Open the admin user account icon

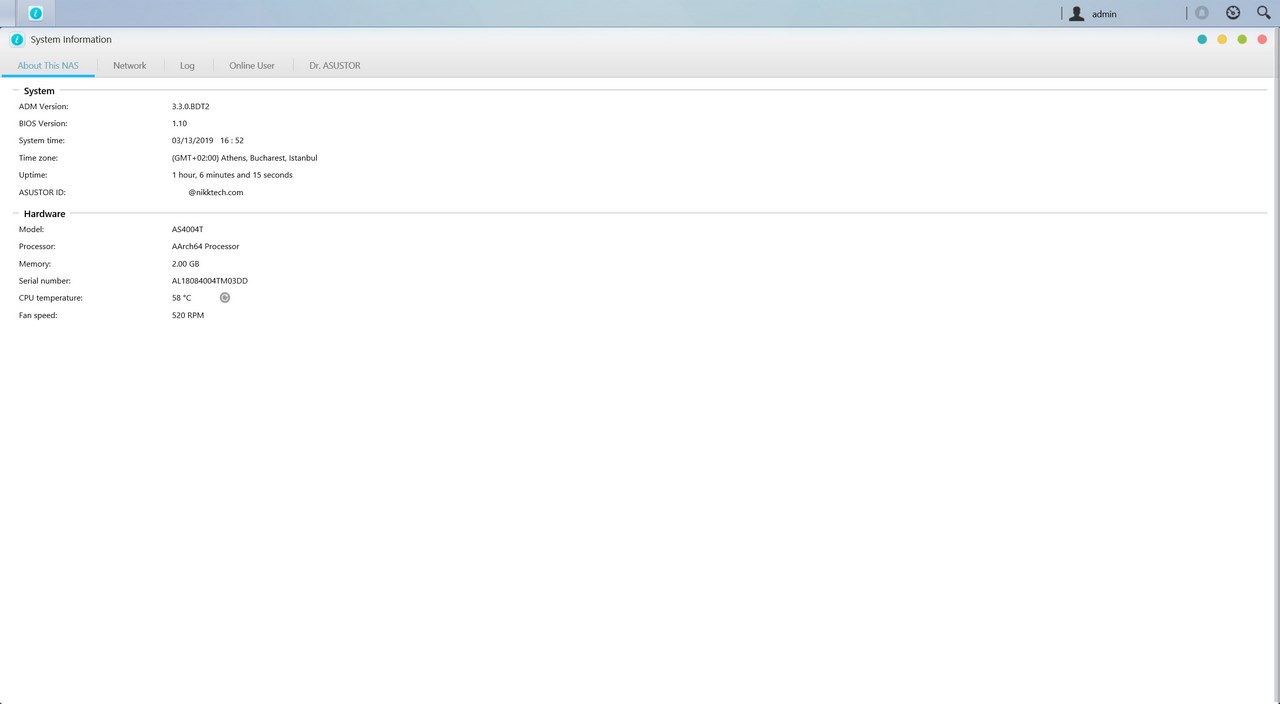(1076, 14)
